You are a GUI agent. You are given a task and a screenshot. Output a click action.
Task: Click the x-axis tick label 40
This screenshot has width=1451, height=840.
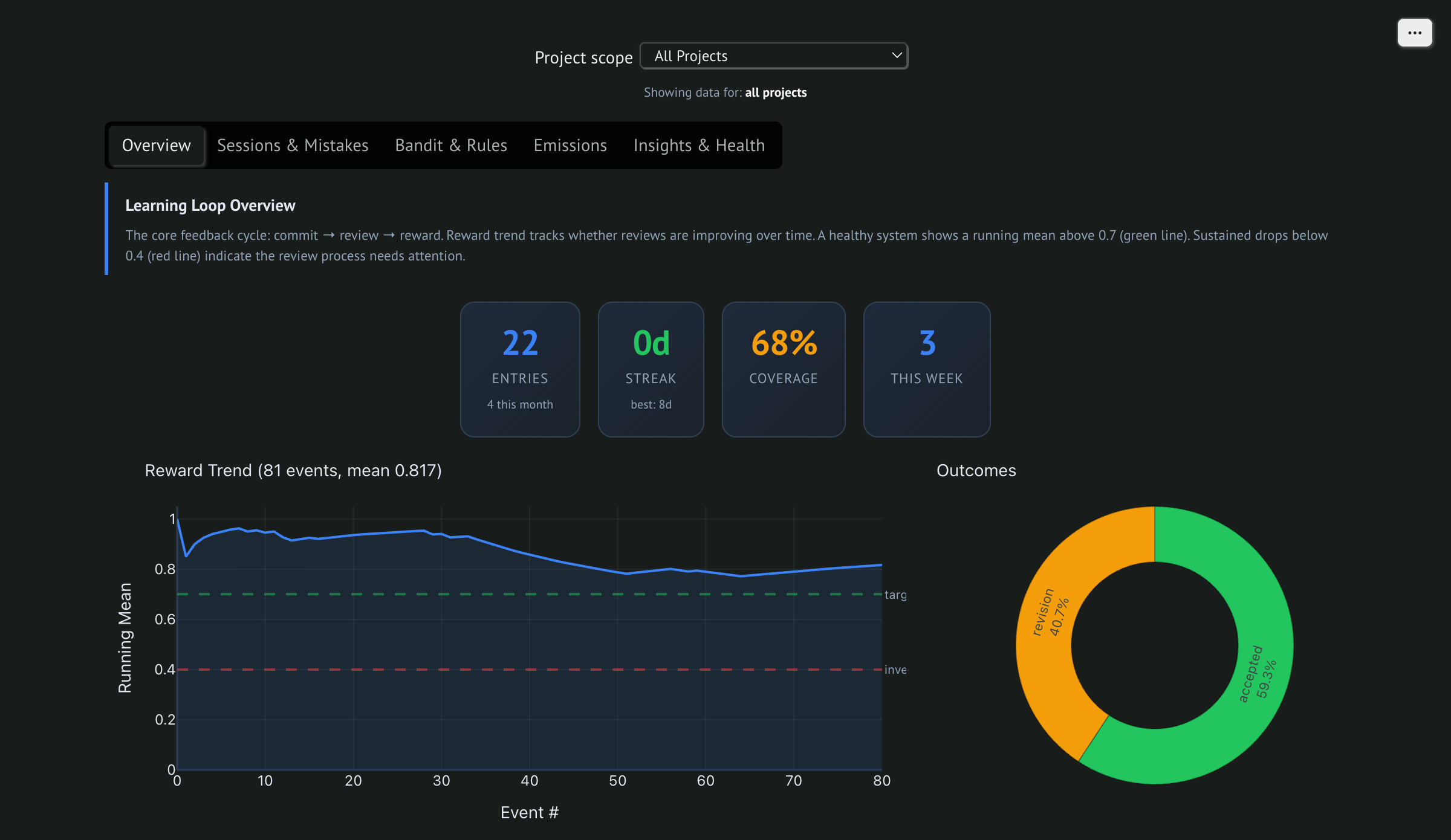[530, 781]
